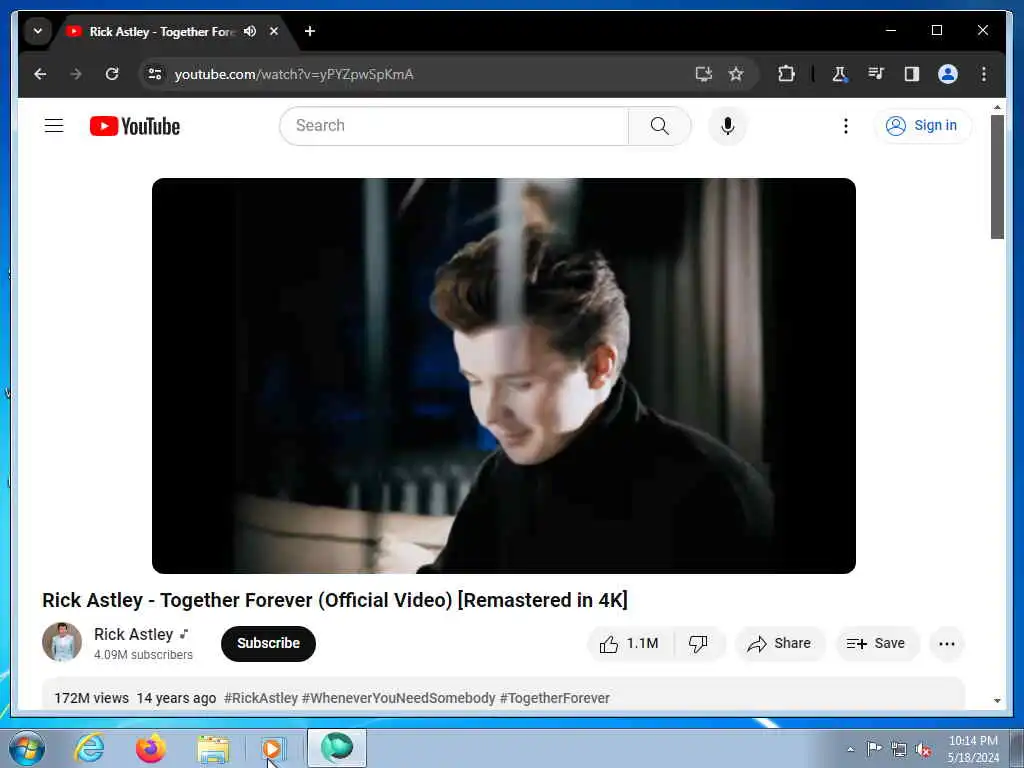Image resolution: width=1024 pixels, height=768 pixels.
Task: Focus the address bar URL youtube.com/watch
Action: tap(294, 74)
